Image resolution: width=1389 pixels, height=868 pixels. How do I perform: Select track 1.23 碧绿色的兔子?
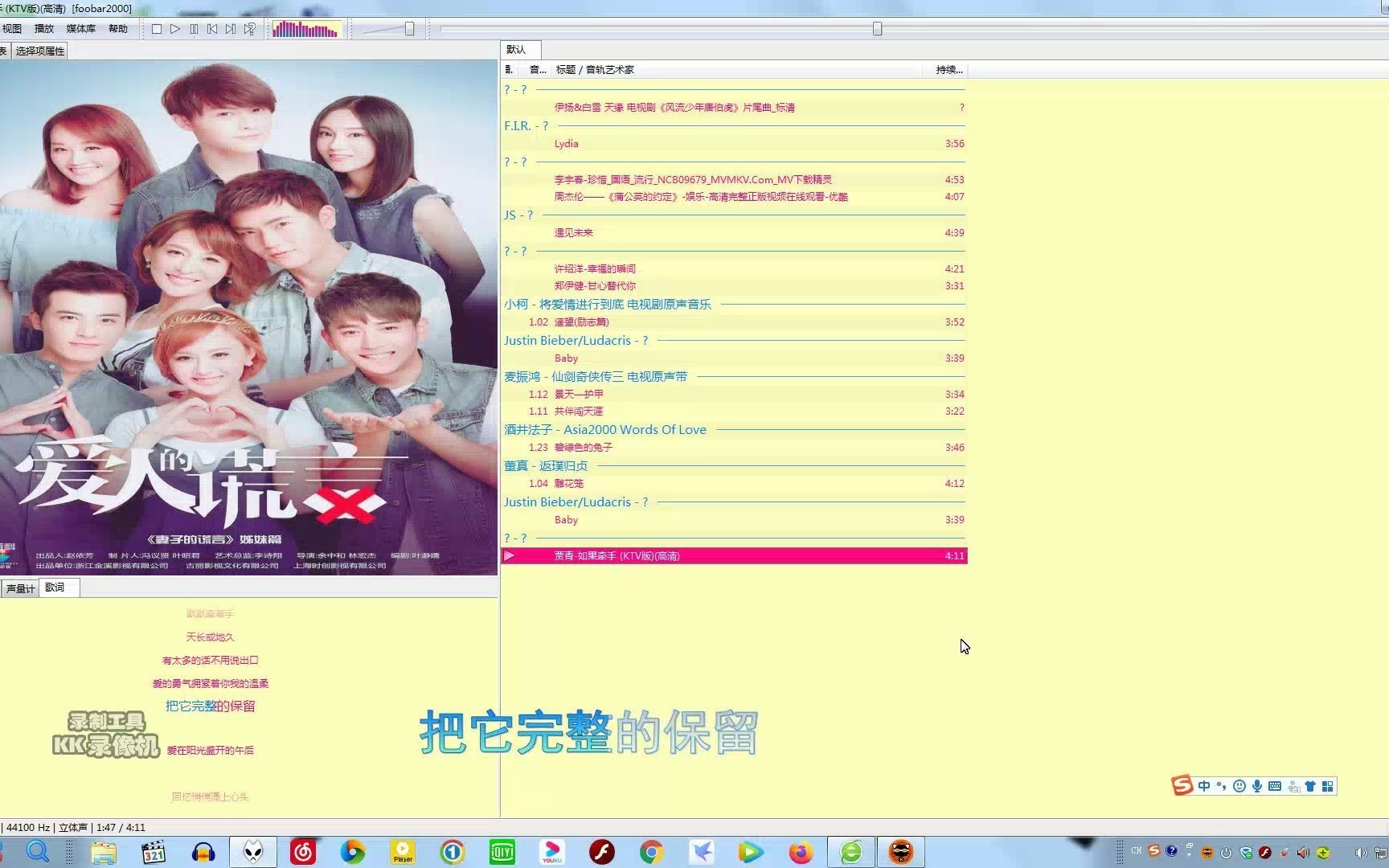click(734, 448)
